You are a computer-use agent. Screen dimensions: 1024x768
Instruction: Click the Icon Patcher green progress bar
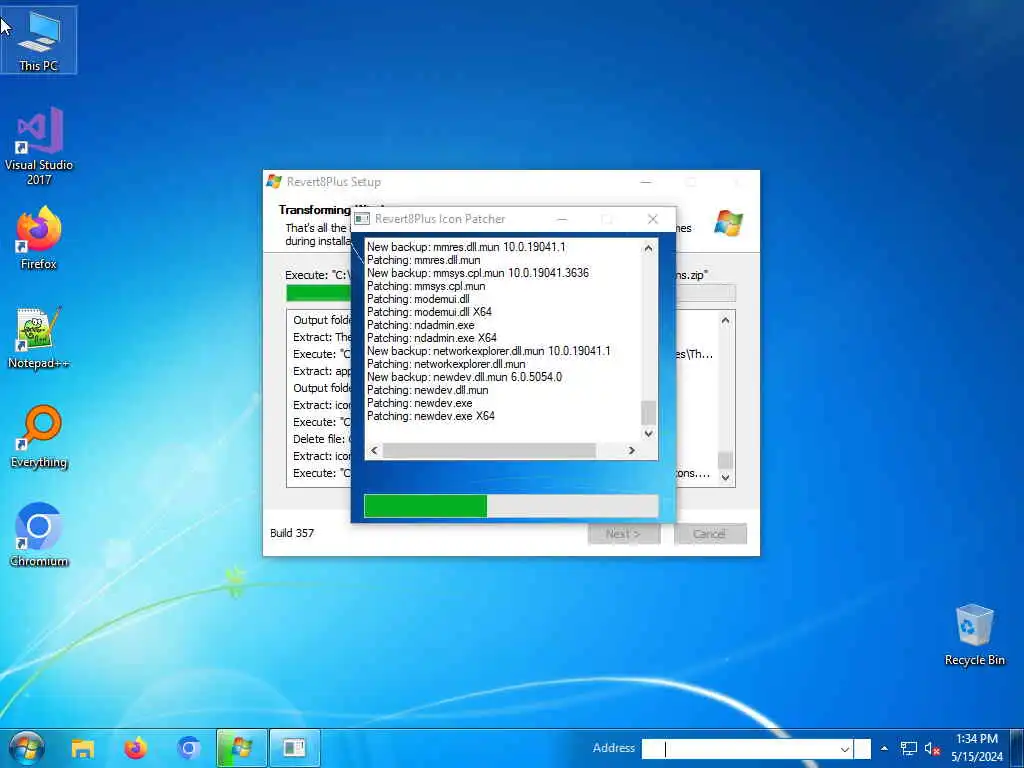511,505
